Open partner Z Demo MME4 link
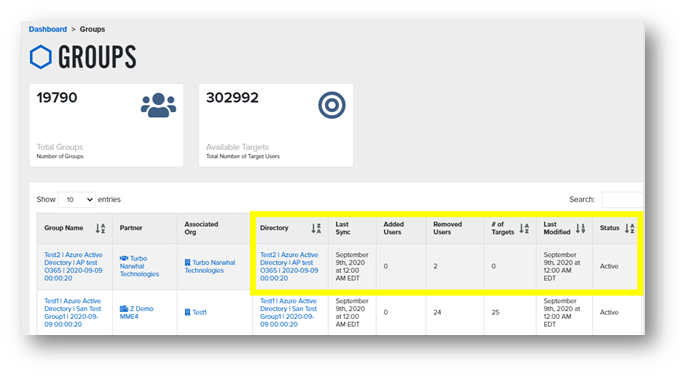 point(137,313)
